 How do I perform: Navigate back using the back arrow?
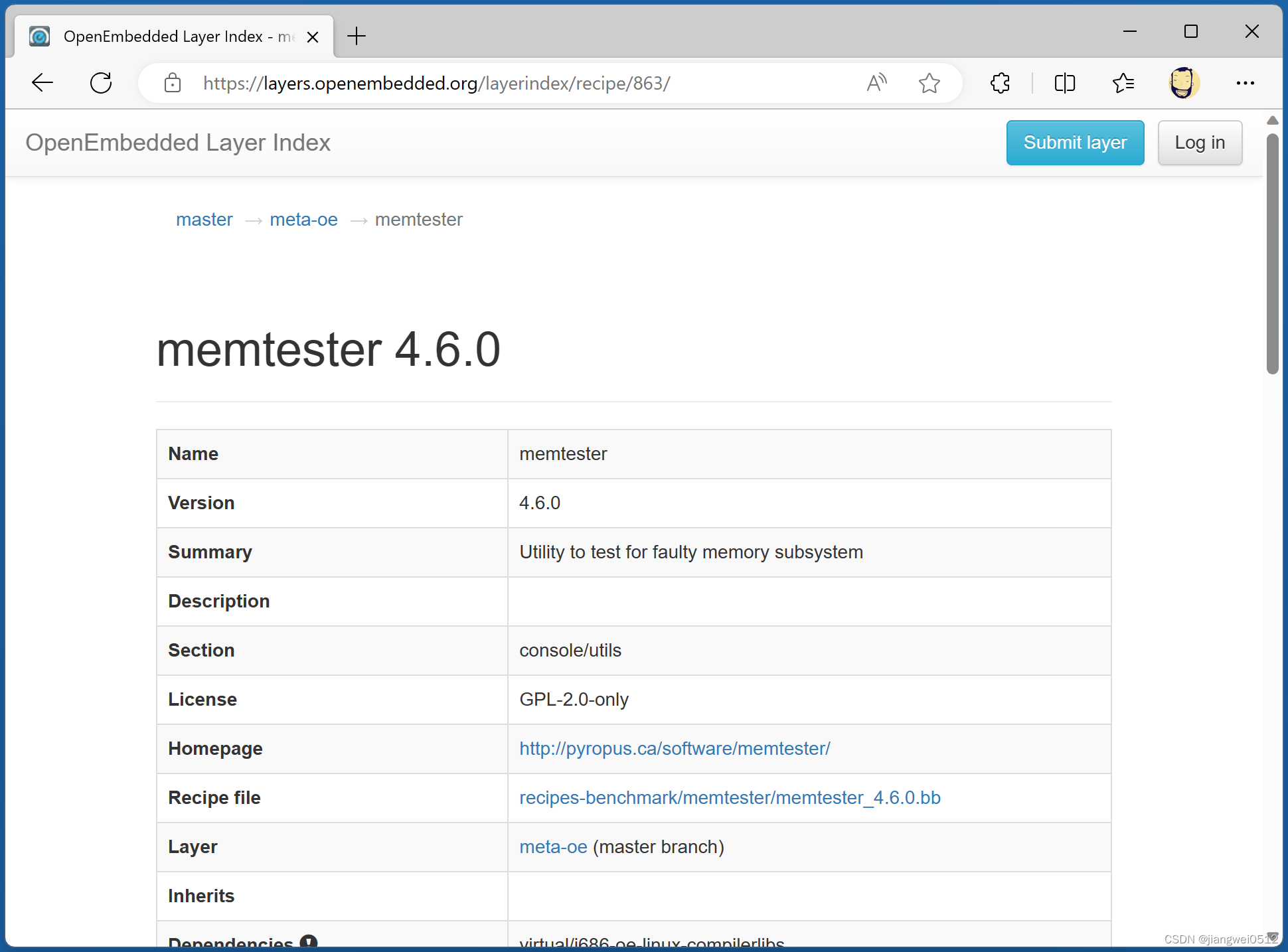42,82
